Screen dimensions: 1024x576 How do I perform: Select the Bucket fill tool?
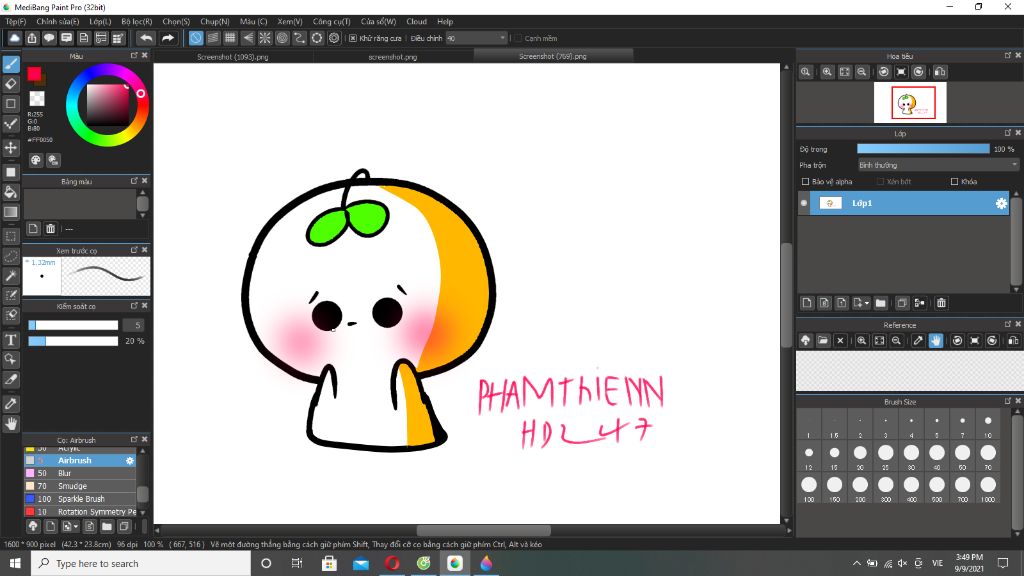click(x=11, y=191)
